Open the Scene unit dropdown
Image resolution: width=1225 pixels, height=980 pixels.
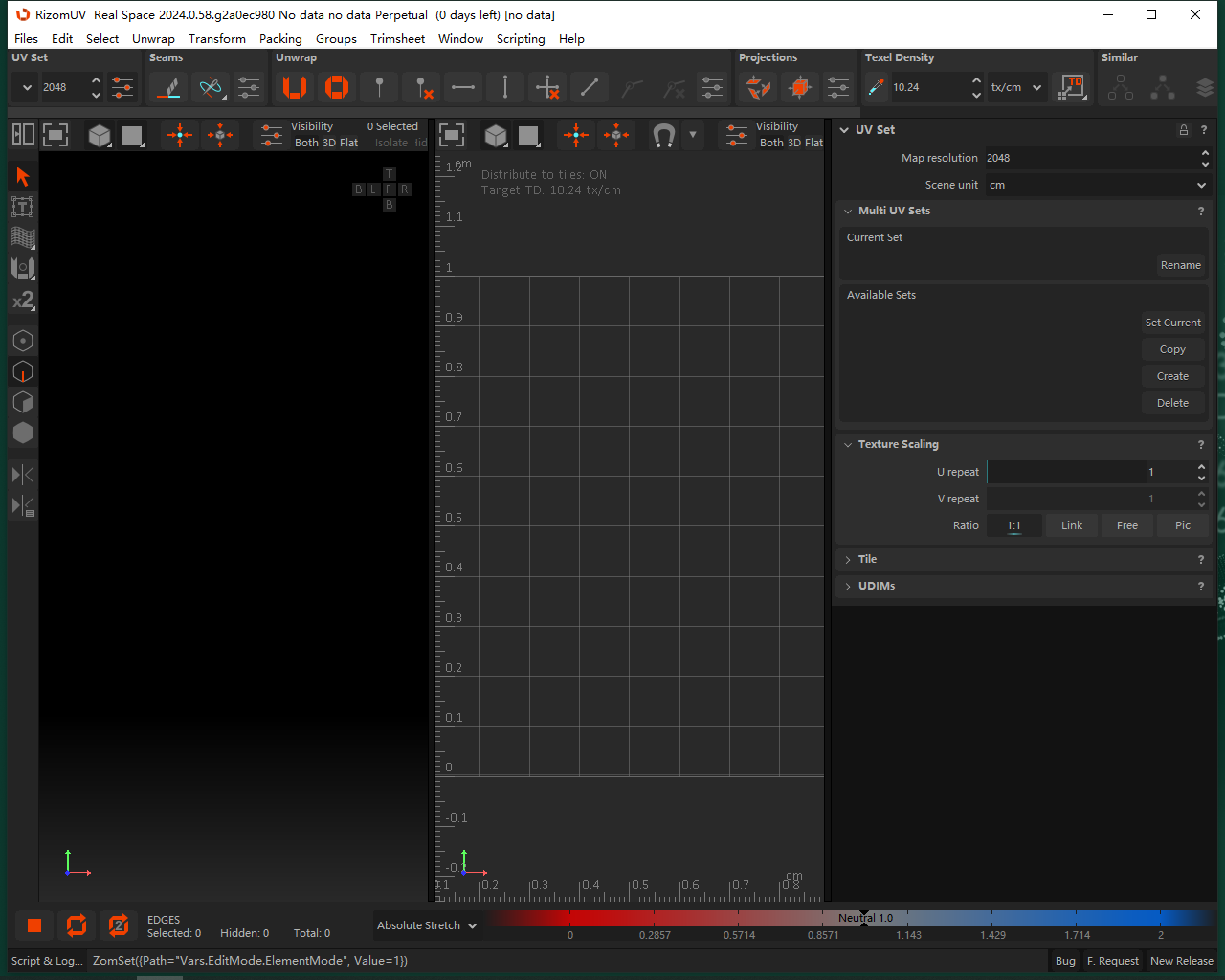pyautogui.click(x=1097, y=185)
